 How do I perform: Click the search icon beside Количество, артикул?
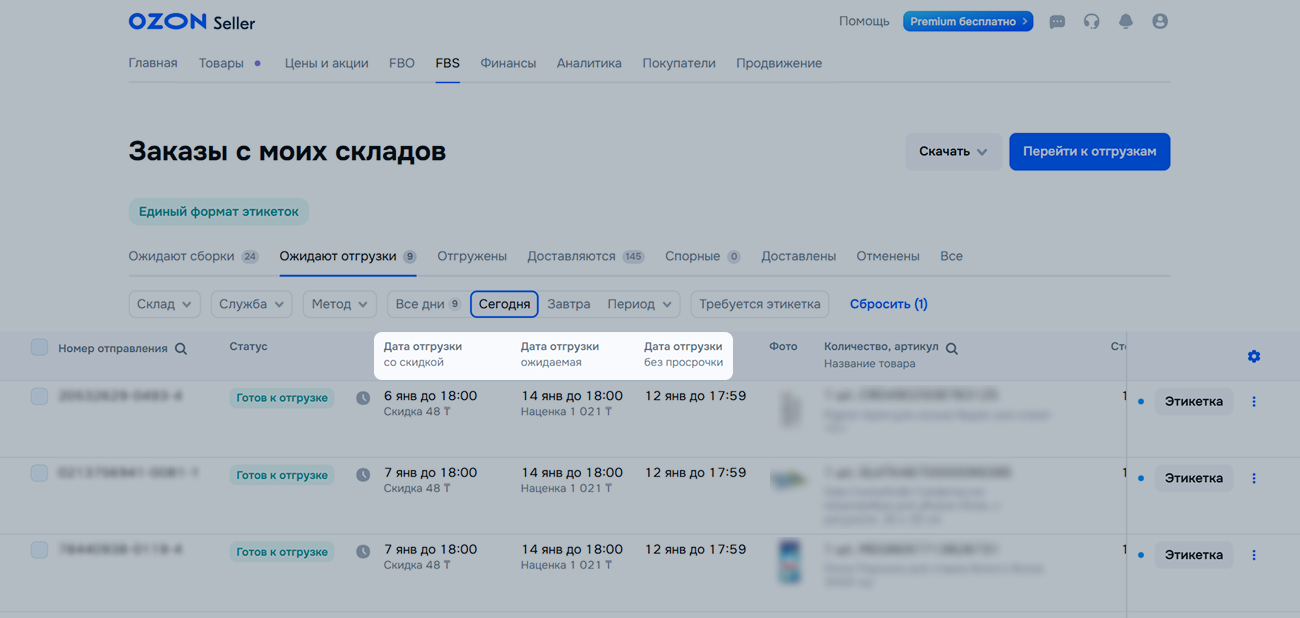(952, 349)
